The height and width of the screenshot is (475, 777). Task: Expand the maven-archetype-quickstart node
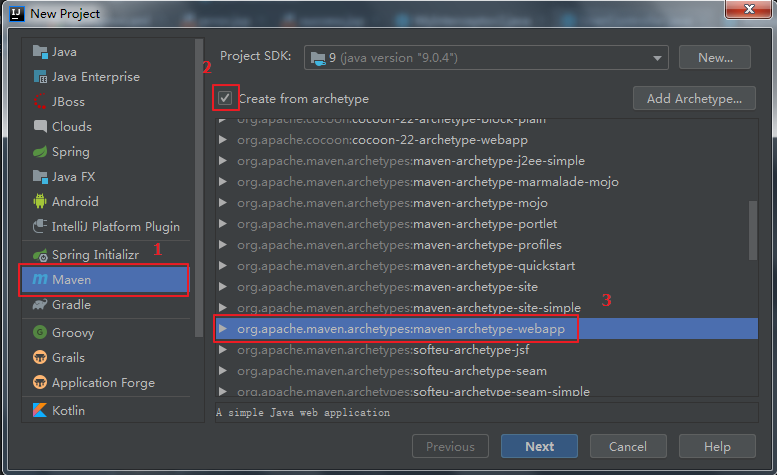tap(223, 265)
